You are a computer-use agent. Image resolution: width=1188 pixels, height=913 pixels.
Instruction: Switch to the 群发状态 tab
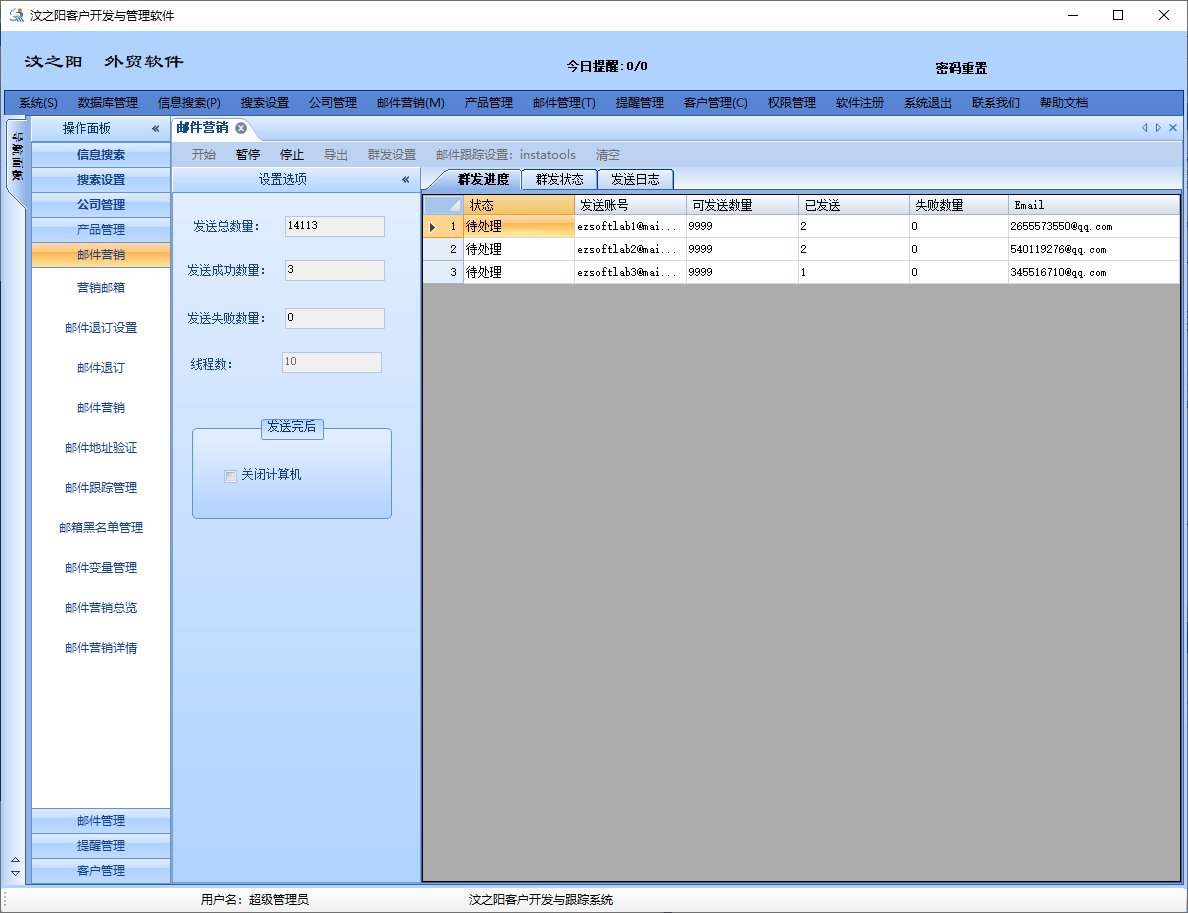[x=559, y=179]
